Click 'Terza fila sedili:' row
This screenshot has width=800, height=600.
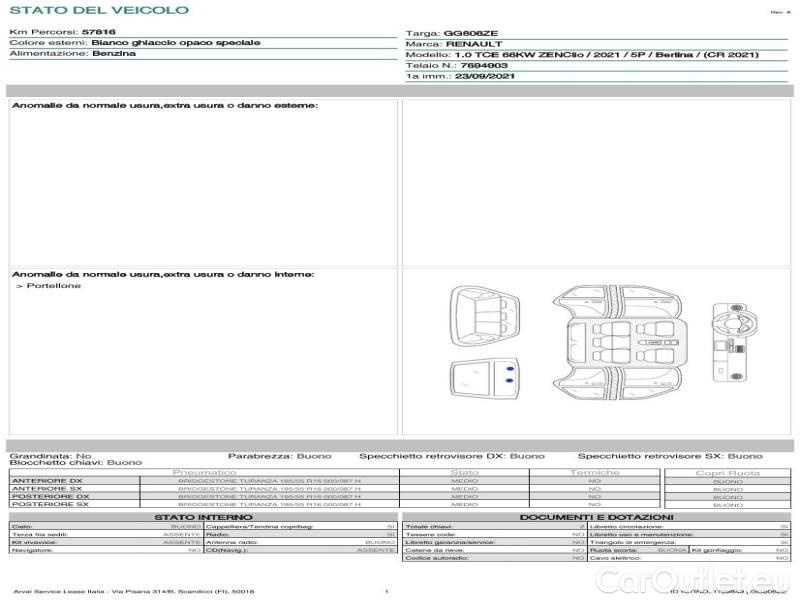[106, 534]
